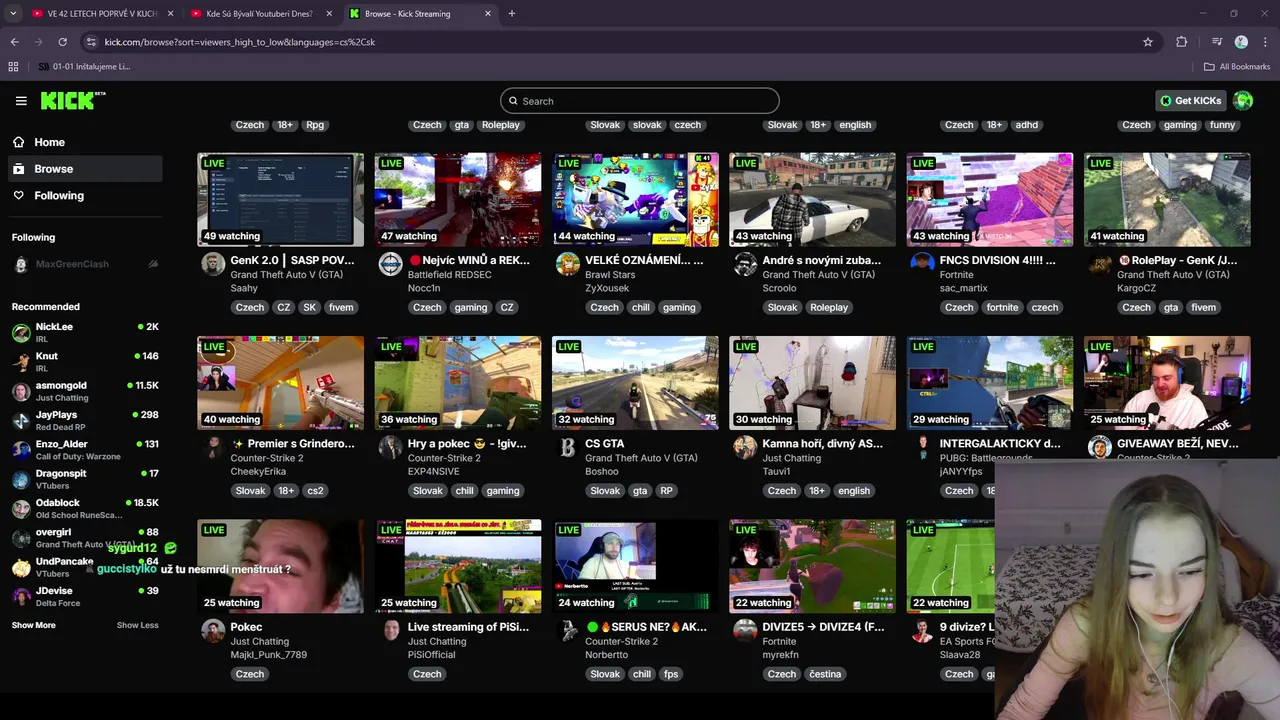Viewport: 1280px width, 720px height.
Task: Open the Brawl Stars stream thumbnail by ZyXousek
Action: pos(635,199)
